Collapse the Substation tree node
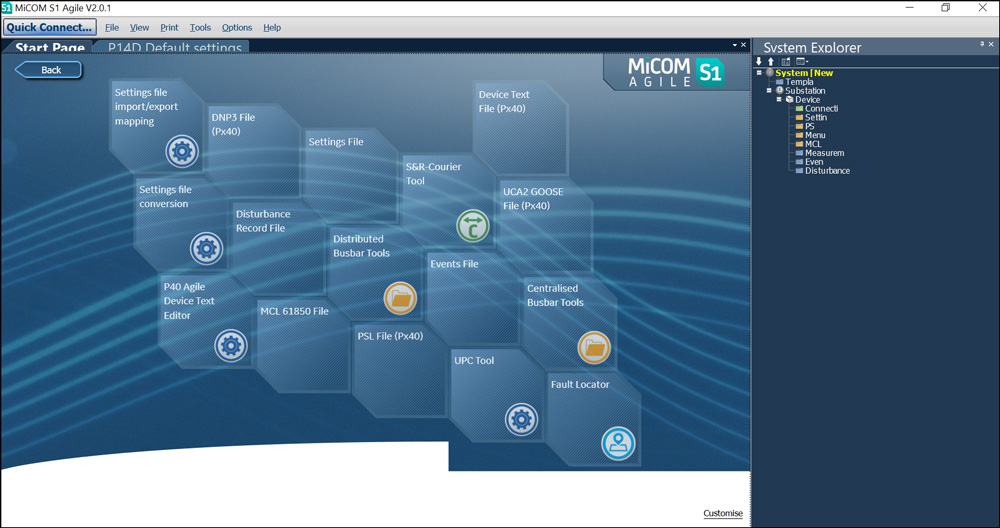 pyautogui.click(x=769, y=91)
